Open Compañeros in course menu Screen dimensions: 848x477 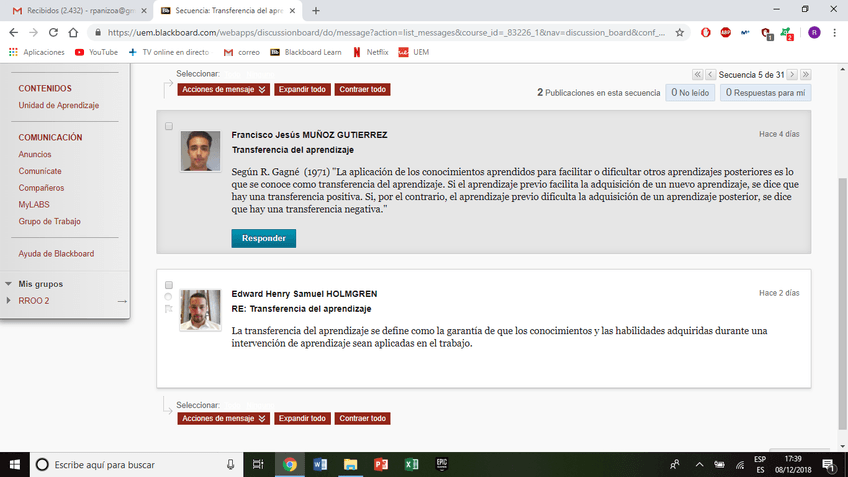tap(41, 188)
